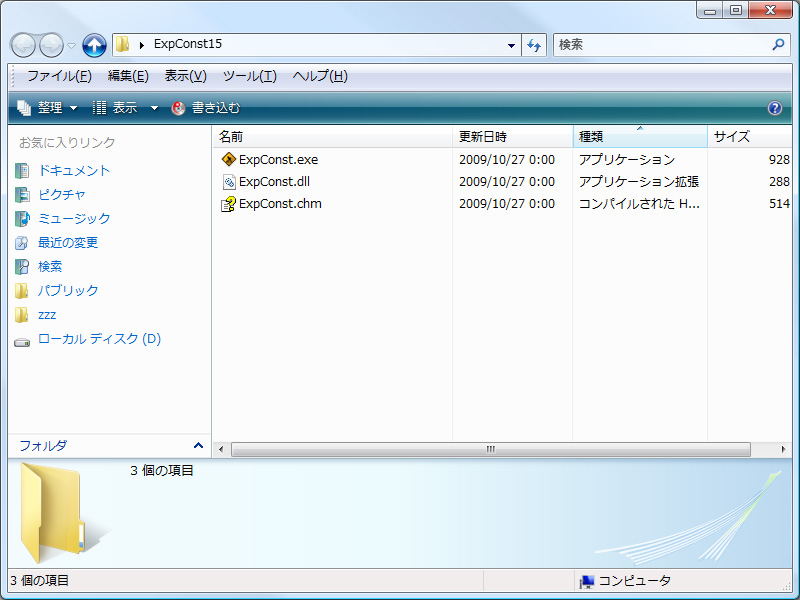Open the 表示(V) menu in the menu bar
The image size is (800, 600).
pyautogui.click(x=186, y=76)
